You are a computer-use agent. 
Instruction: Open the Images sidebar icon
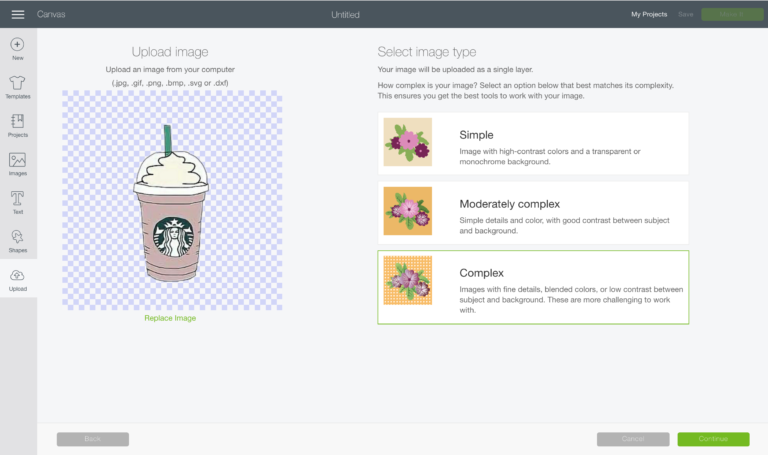pyautogui.click(x=18, y=160)
